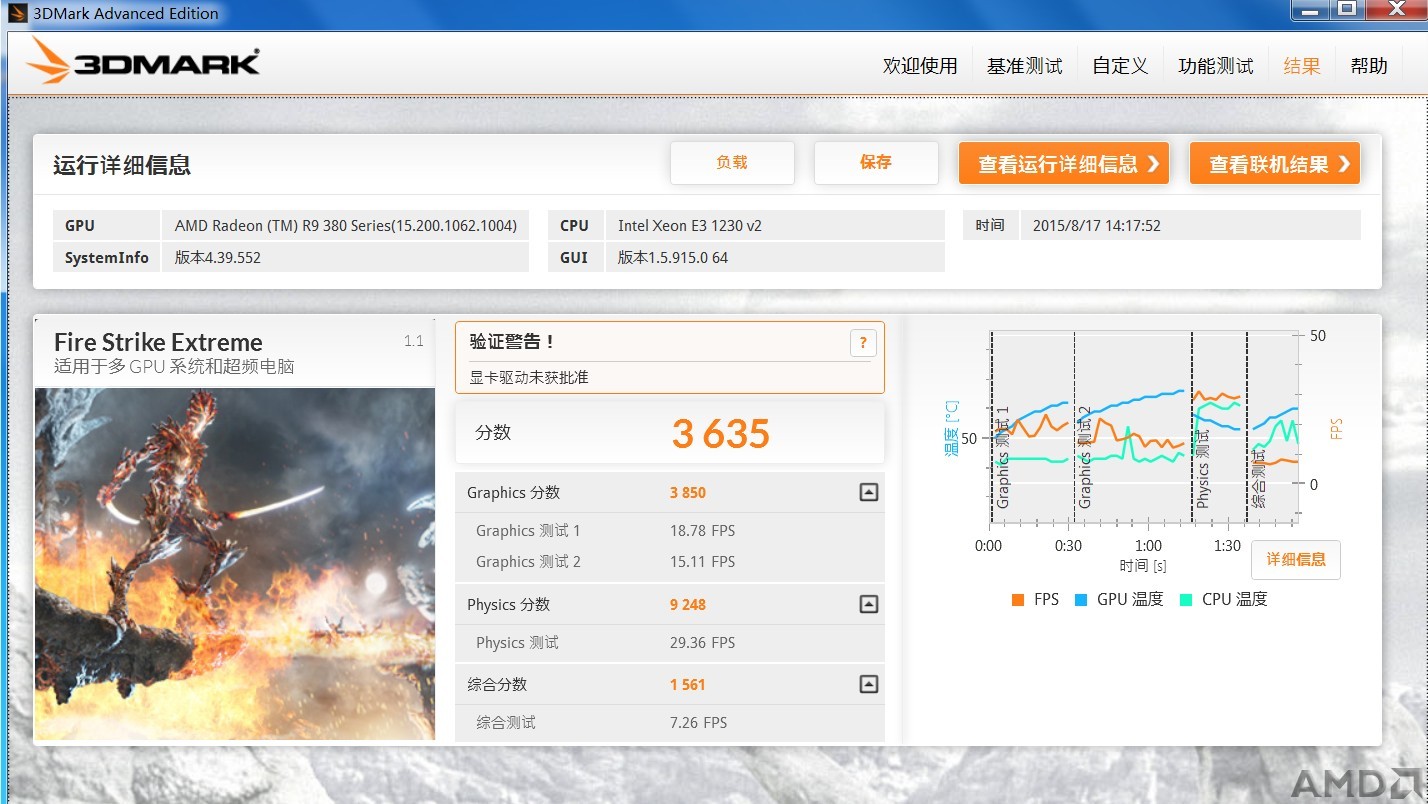This screenshot has height=804, width=1428.
Task: Click the CPU field label
Action: point(575,225)
